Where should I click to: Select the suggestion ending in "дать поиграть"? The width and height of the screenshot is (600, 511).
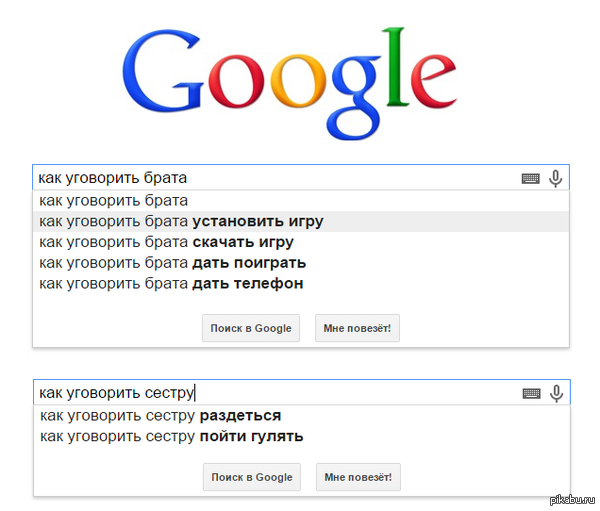172,263
